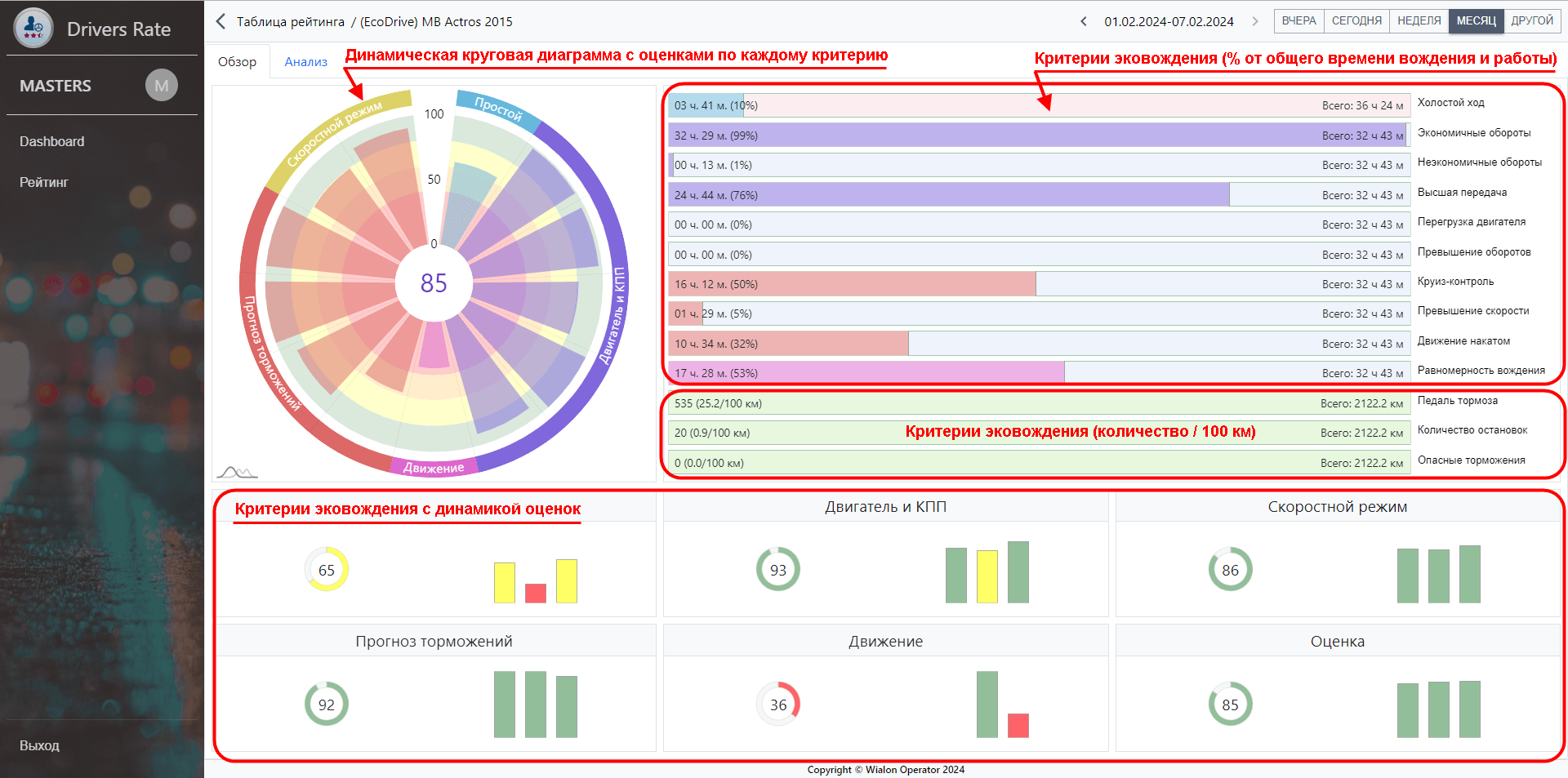Click the line chart icon below diagram
The image size is (1568, 778).
click(x=237, y=472)
